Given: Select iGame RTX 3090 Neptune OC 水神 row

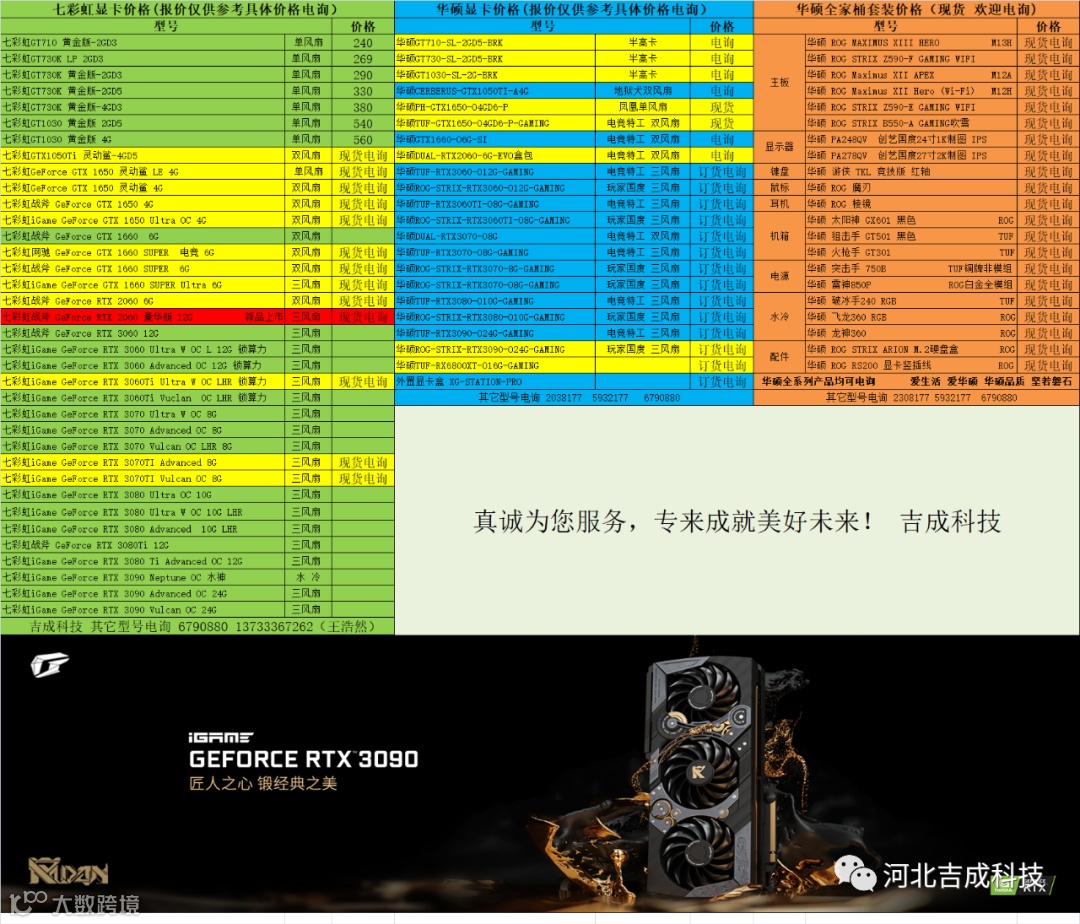Looking at the screenshot, I should 197,578.
